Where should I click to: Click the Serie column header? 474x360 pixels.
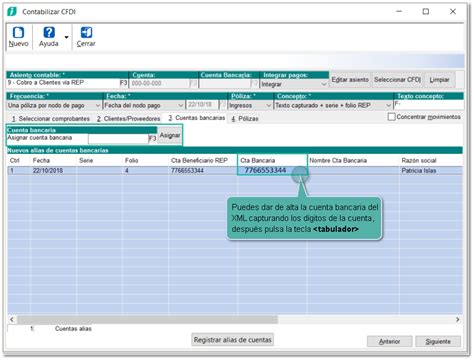100,160
